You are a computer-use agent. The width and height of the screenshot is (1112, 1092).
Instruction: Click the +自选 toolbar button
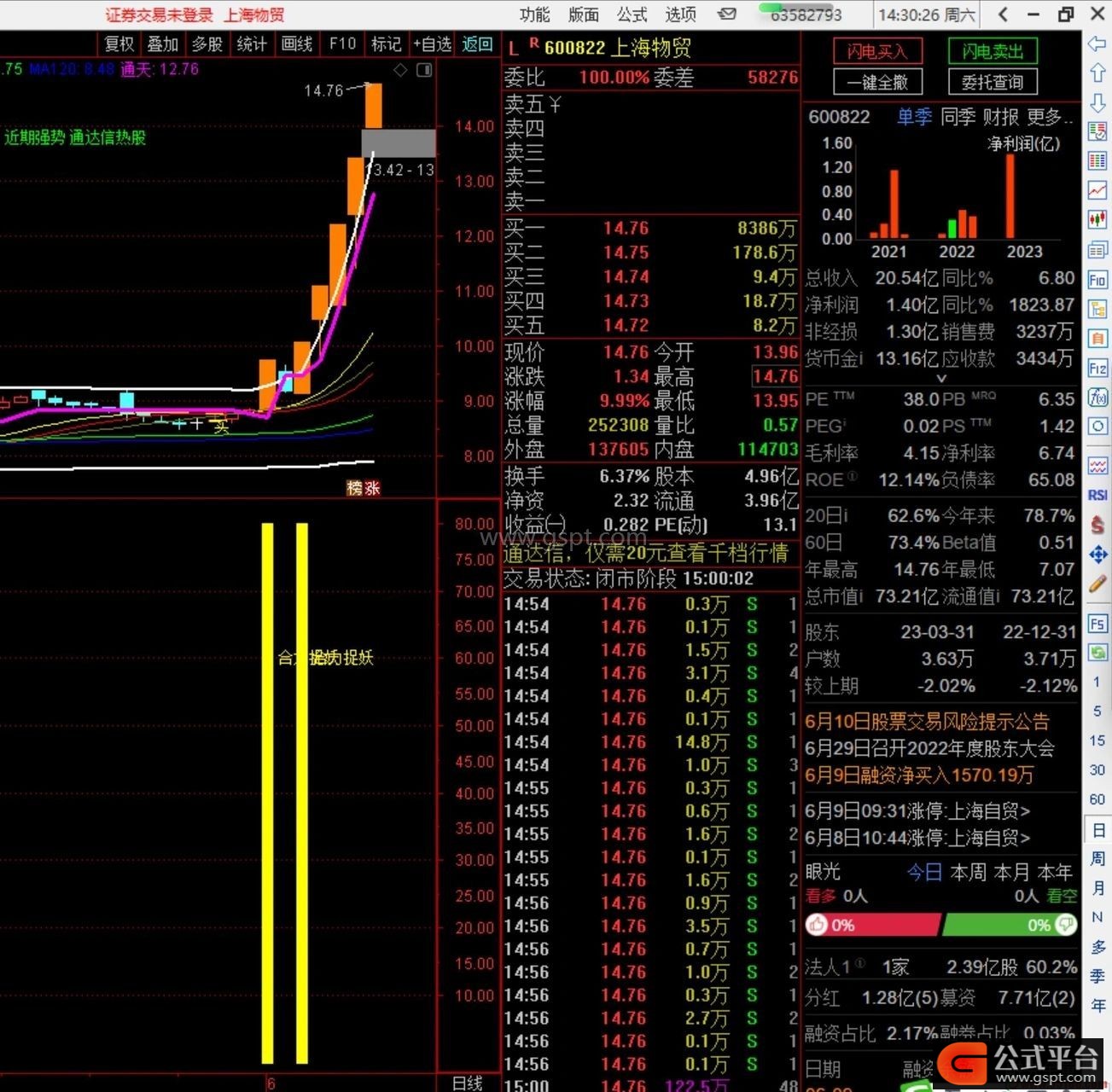[432, 44]
